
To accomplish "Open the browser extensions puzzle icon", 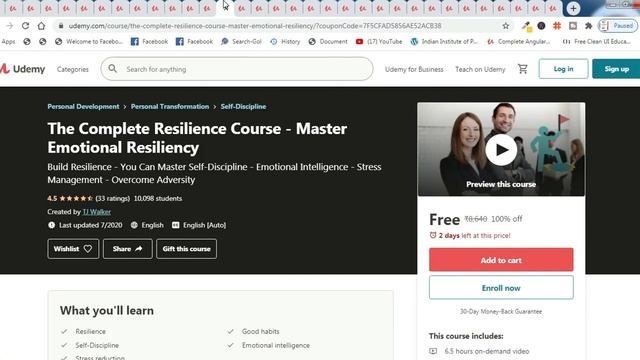I will click(x=588, y=26).
